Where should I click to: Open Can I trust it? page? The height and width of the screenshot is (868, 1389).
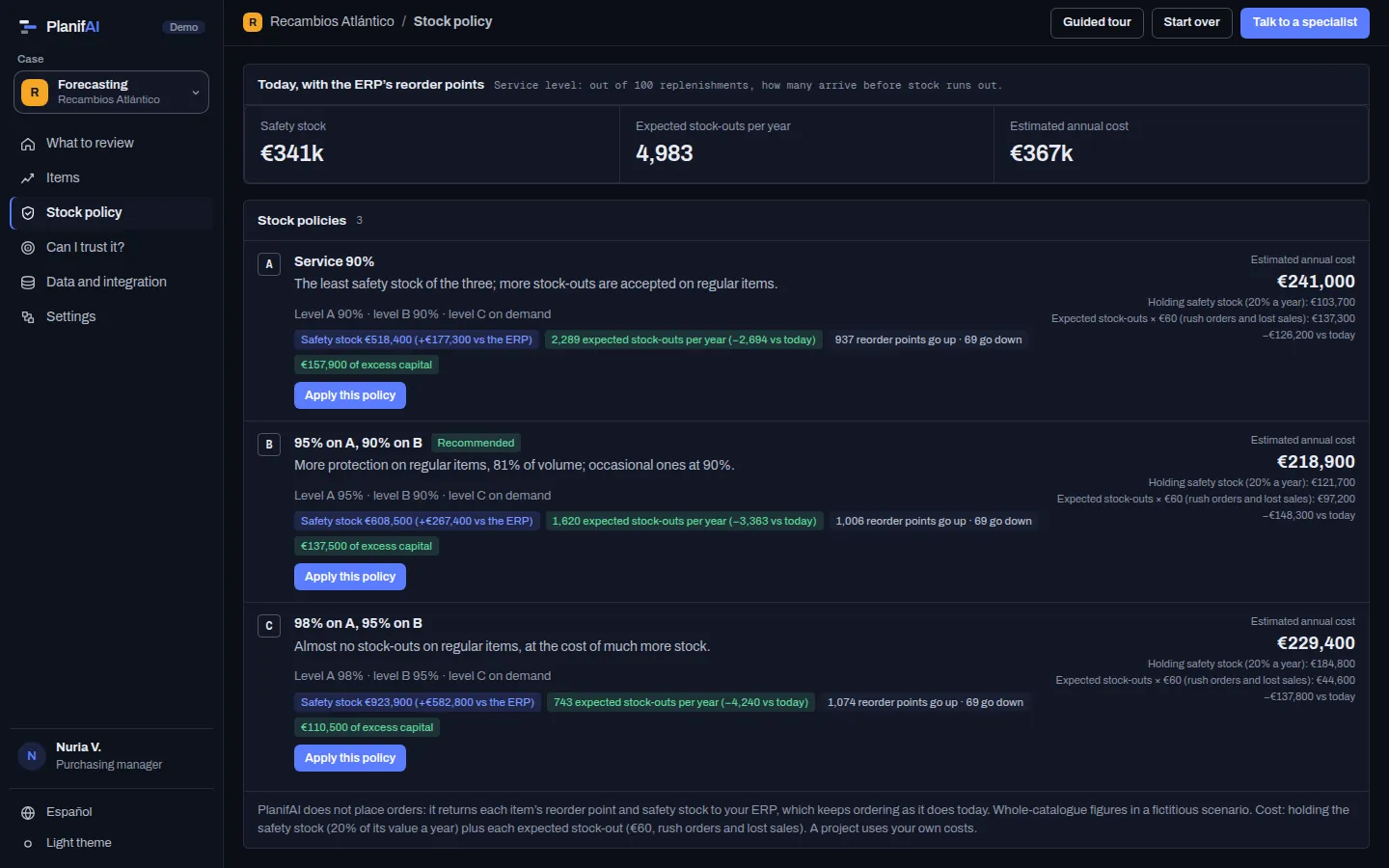(112, 247)
